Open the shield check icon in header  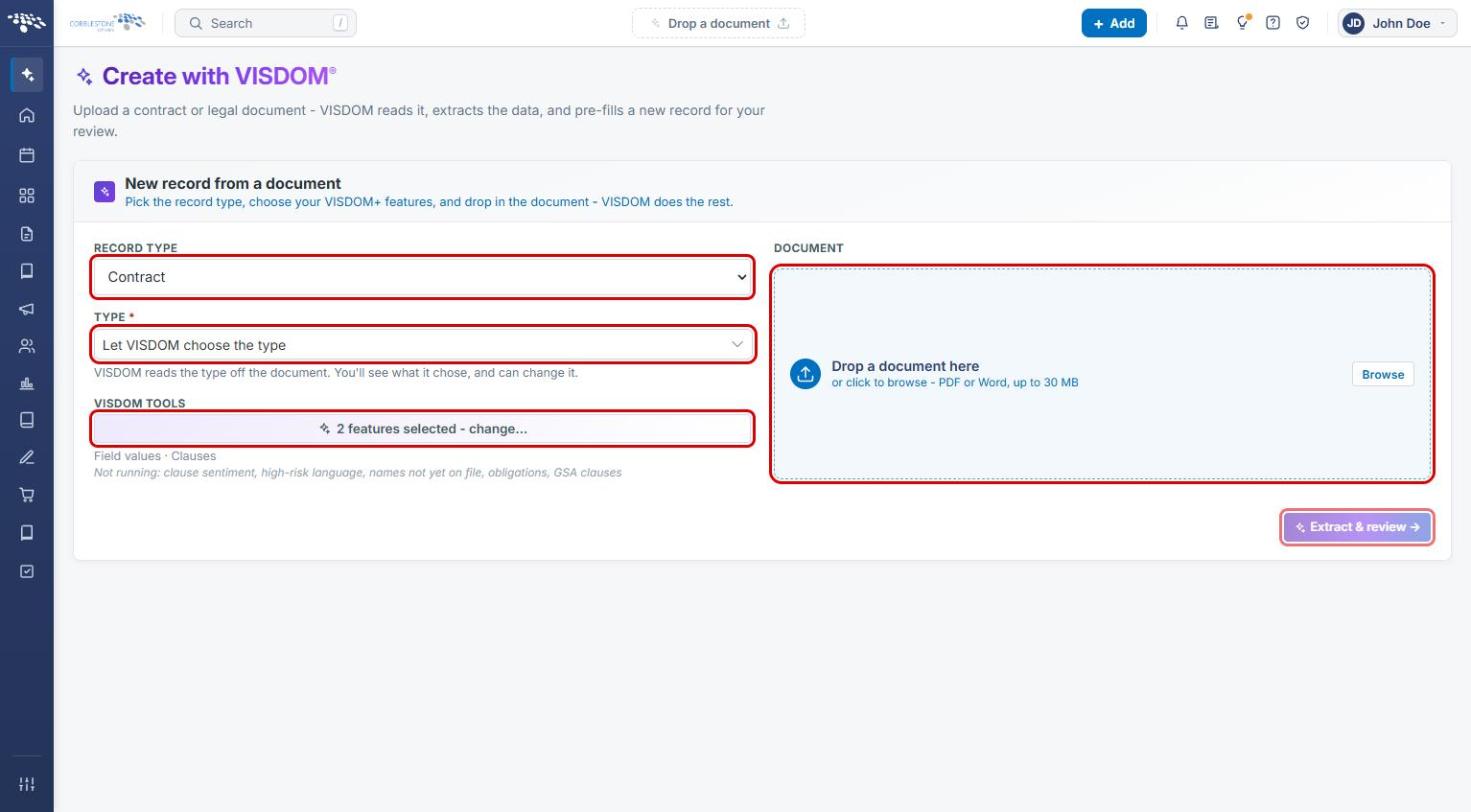[1303, 23]
